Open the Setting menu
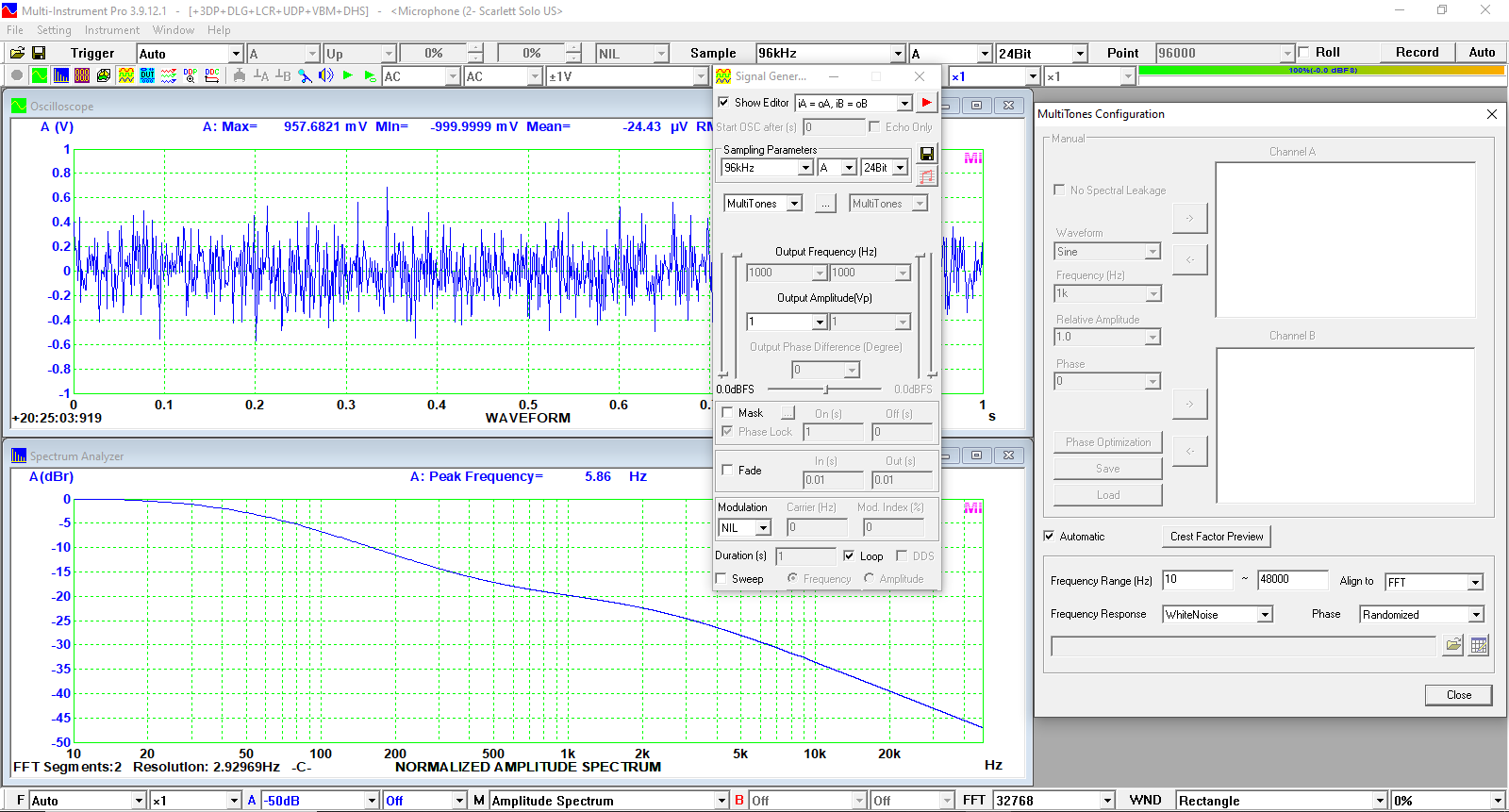Viewport: 1509px width, 812px height. point(54,30)
